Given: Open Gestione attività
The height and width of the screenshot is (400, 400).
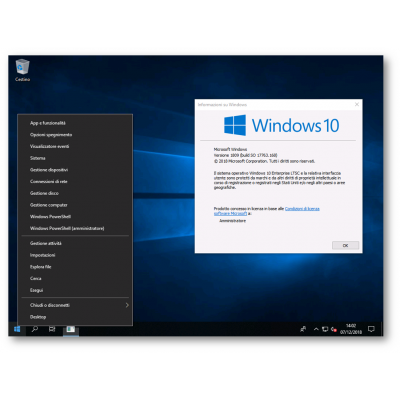Looking at the screenshot, I should 75,243.
